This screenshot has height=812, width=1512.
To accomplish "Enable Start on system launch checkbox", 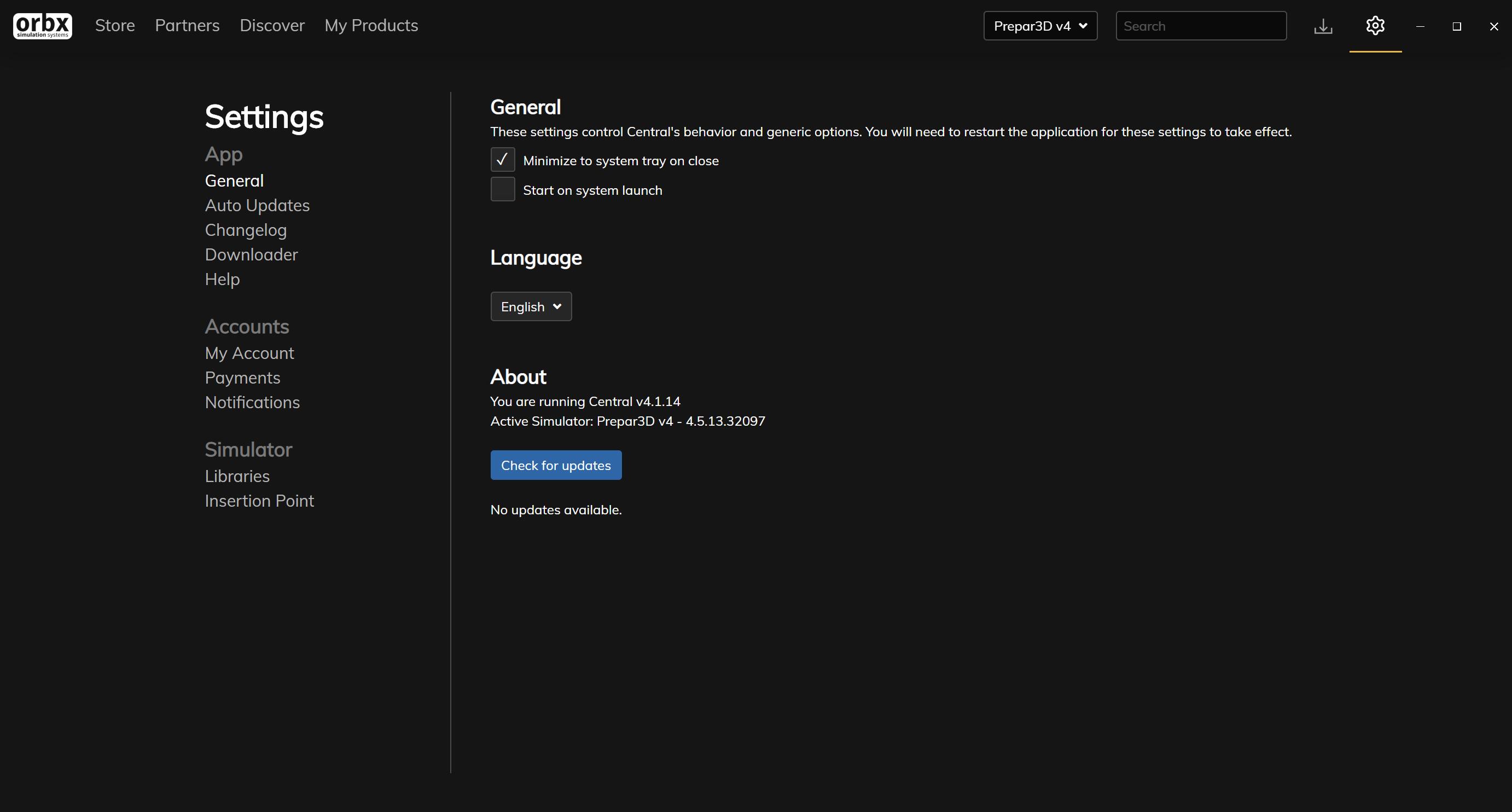I will pyautogui.click(x=502, y=189).
